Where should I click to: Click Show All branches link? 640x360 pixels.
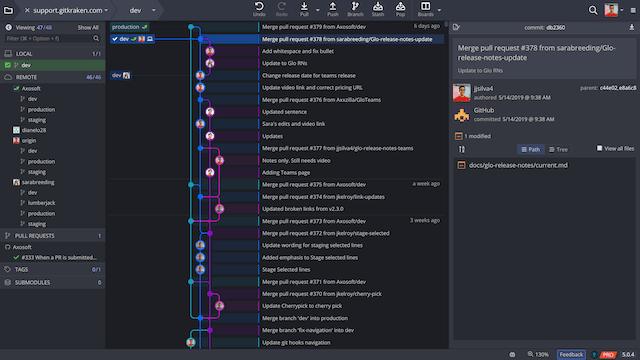point(88,27)
